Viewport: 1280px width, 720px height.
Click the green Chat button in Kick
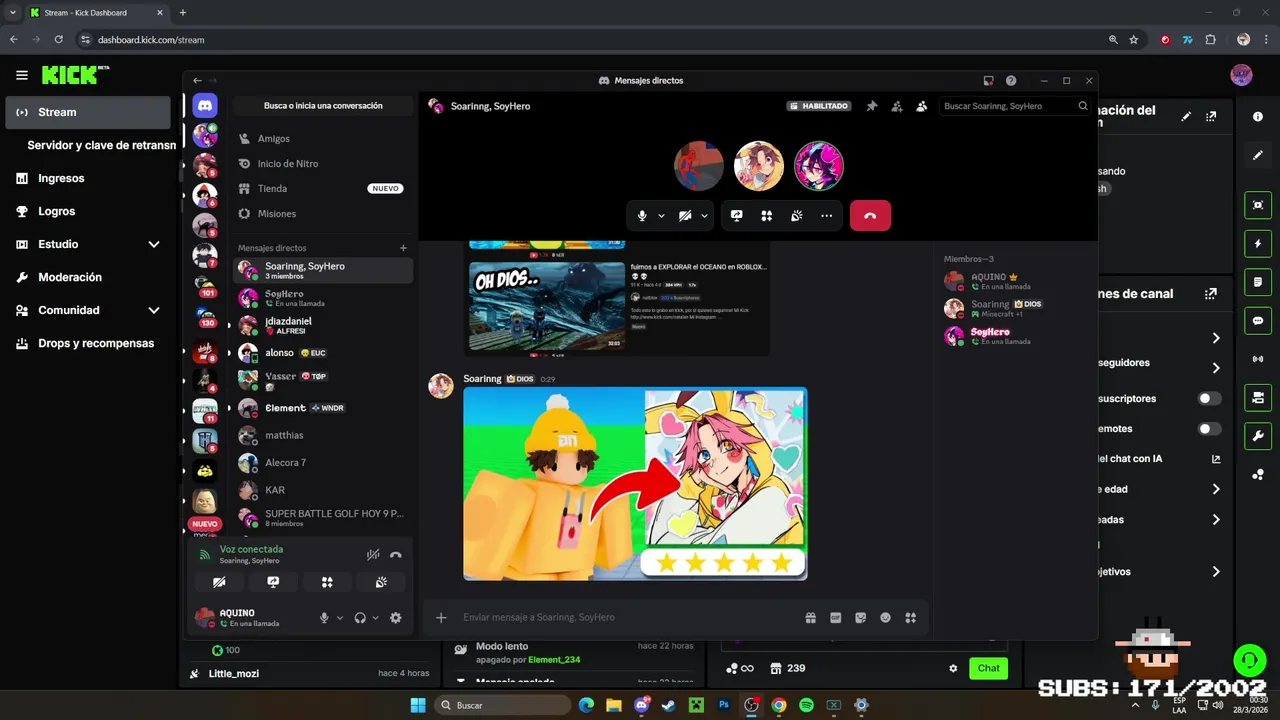tap(988, 668)
